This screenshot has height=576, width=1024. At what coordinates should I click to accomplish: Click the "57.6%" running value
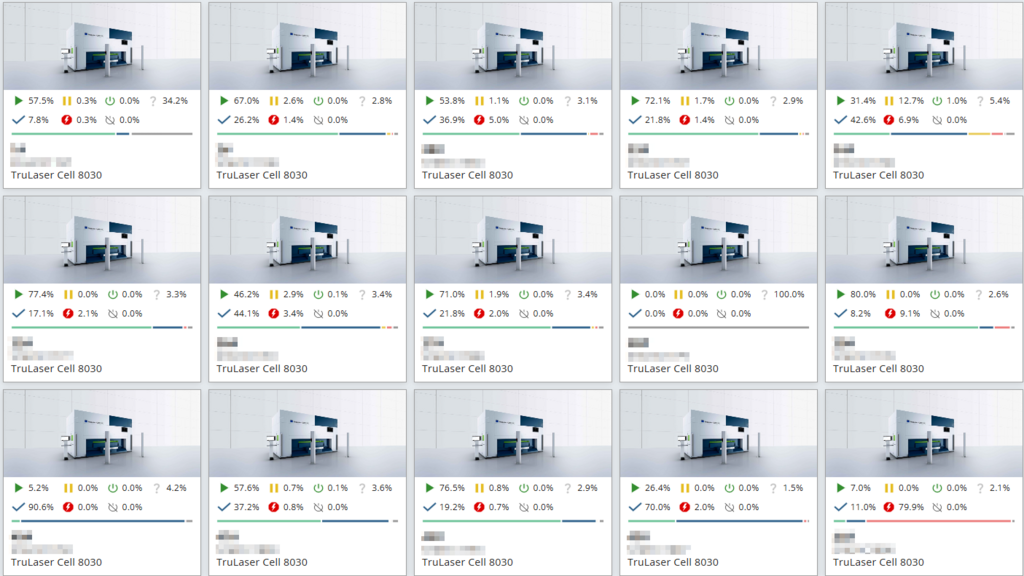click(246, 488)
